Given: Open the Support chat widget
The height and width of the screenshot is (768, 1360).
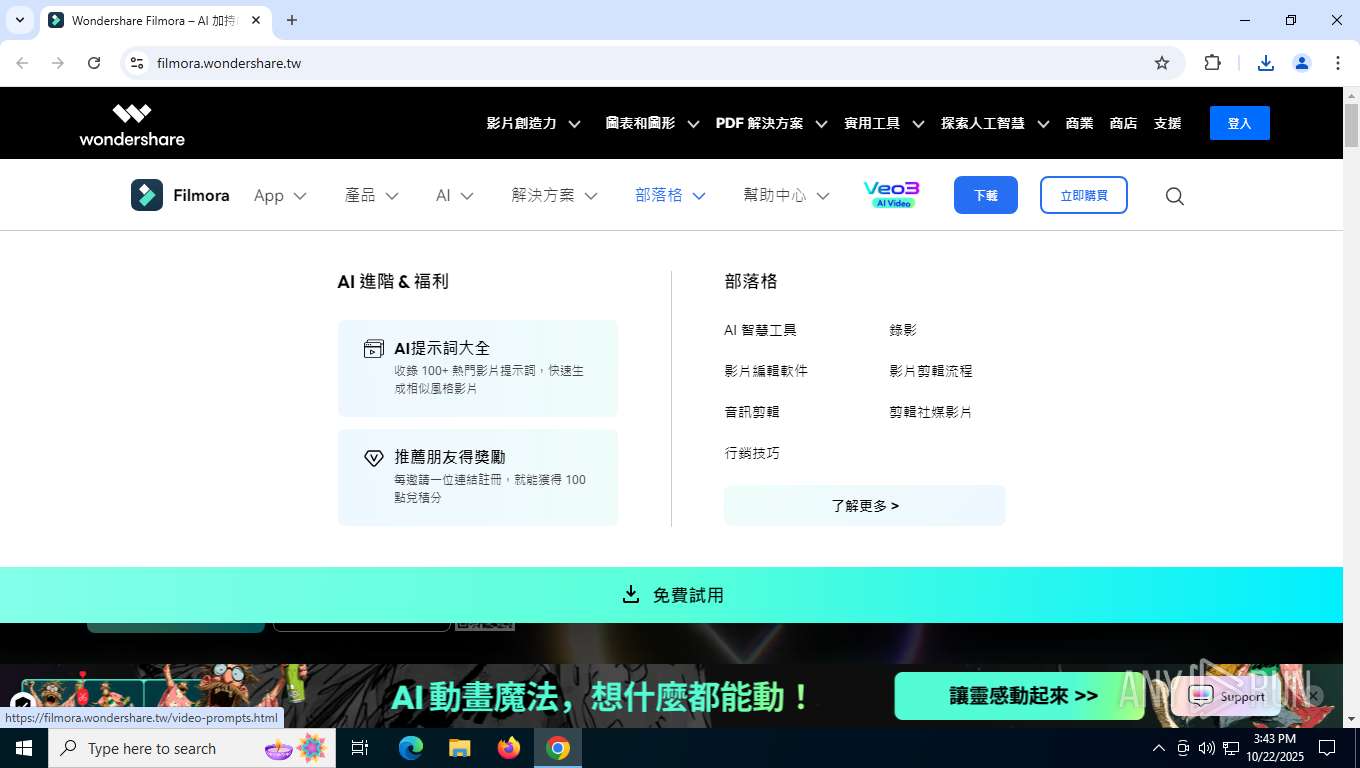Looking at the screenshot, I should coord(1227,697).
